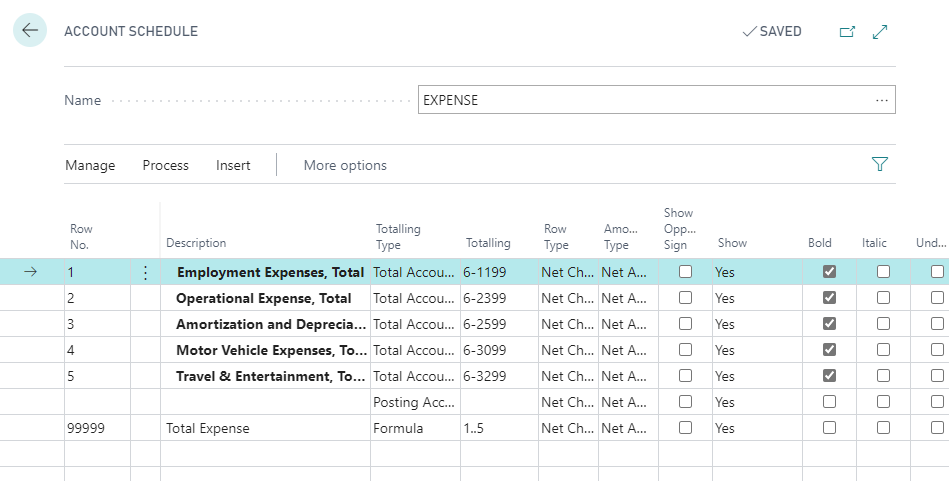Click the expand to full screen icon
Viewport: 949px width, 481px height.
coord(880,32)
